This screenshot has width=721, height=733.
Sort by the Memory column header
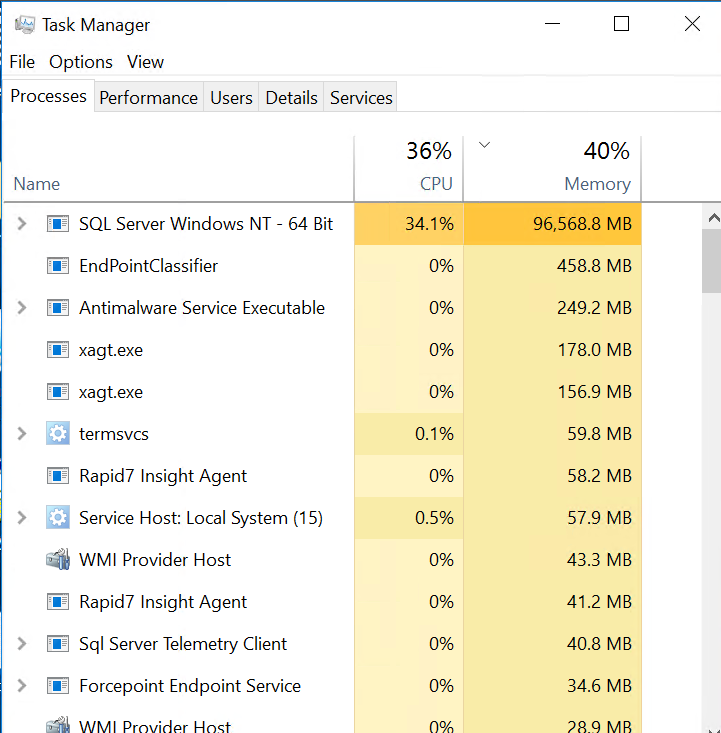(x=552, y=168)
